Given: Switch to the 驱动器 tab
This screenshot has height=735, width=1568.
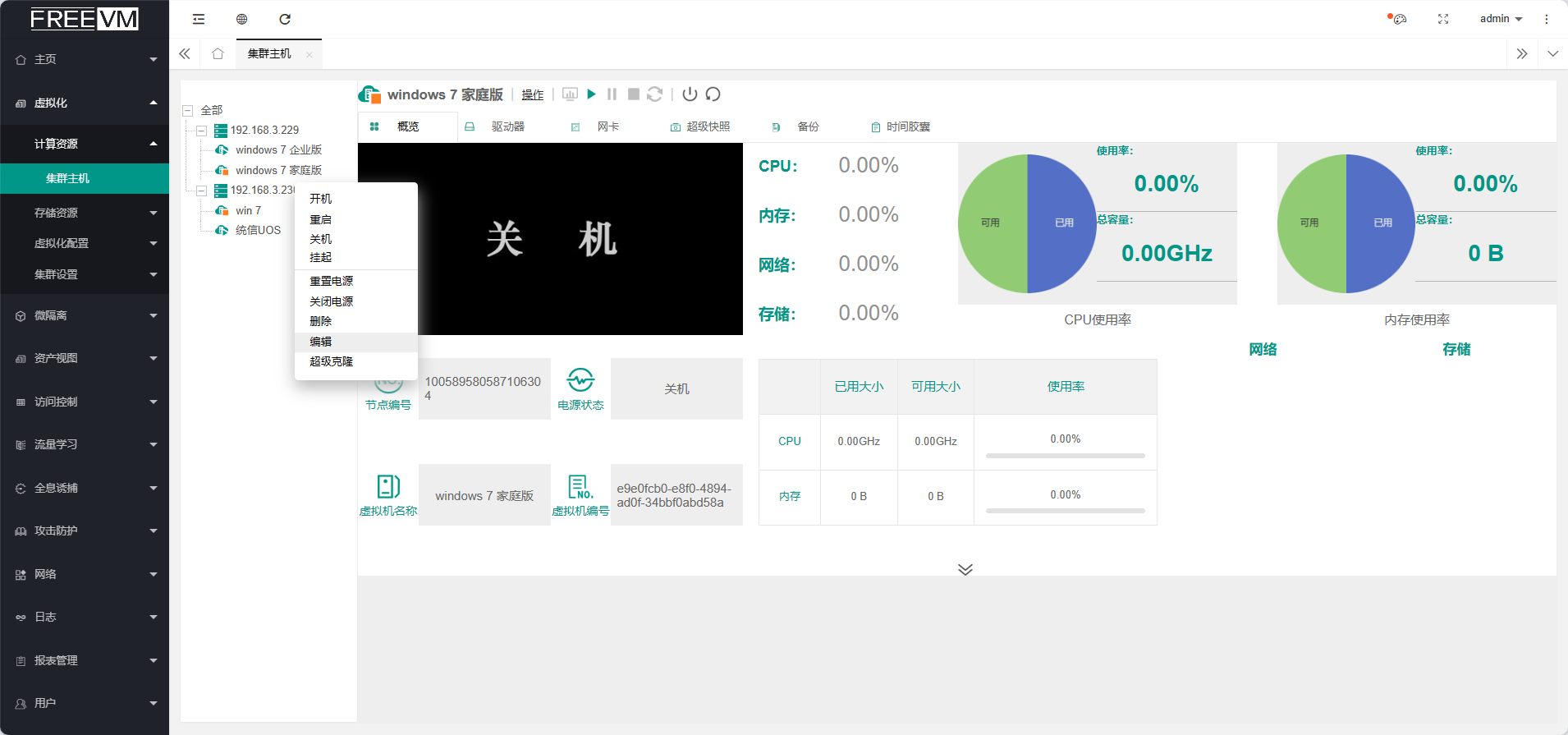Looking at the screenshot, I should pos(508,126).
